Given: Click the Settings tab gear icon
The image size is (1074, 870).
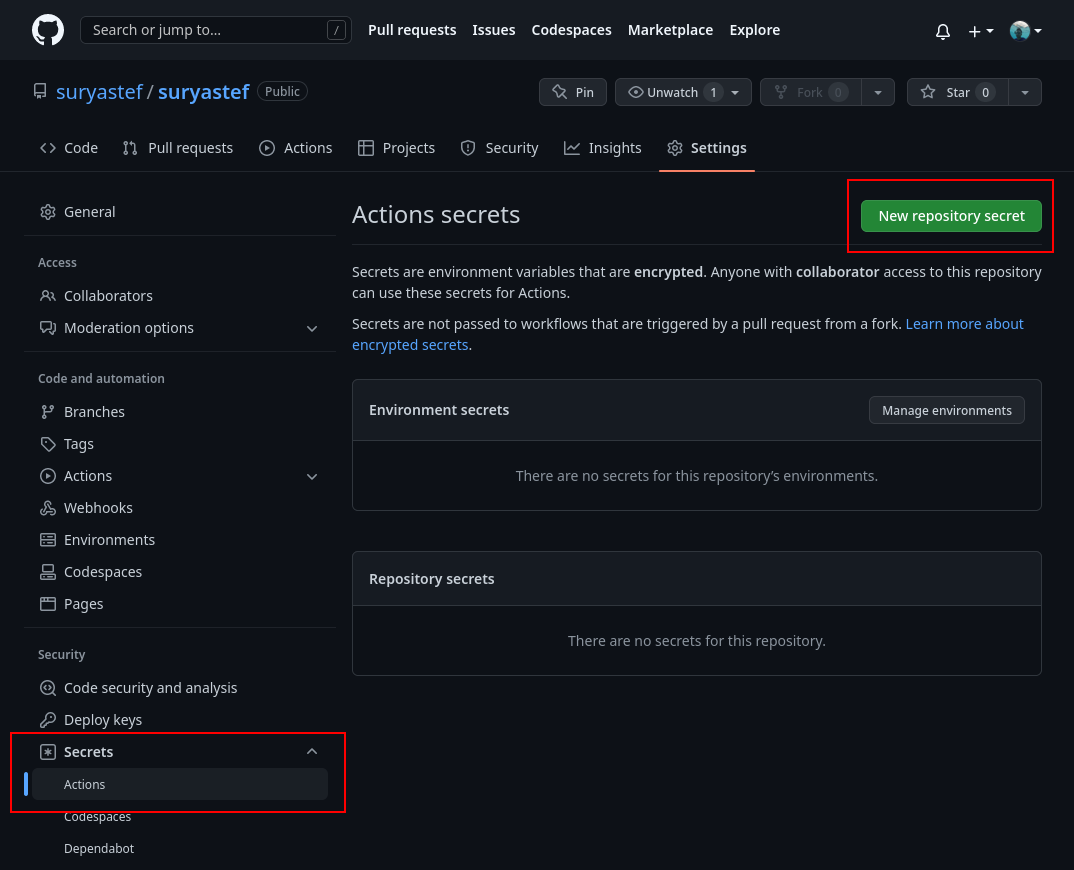Looking at the screenshot, I should (x=675, y=148).
